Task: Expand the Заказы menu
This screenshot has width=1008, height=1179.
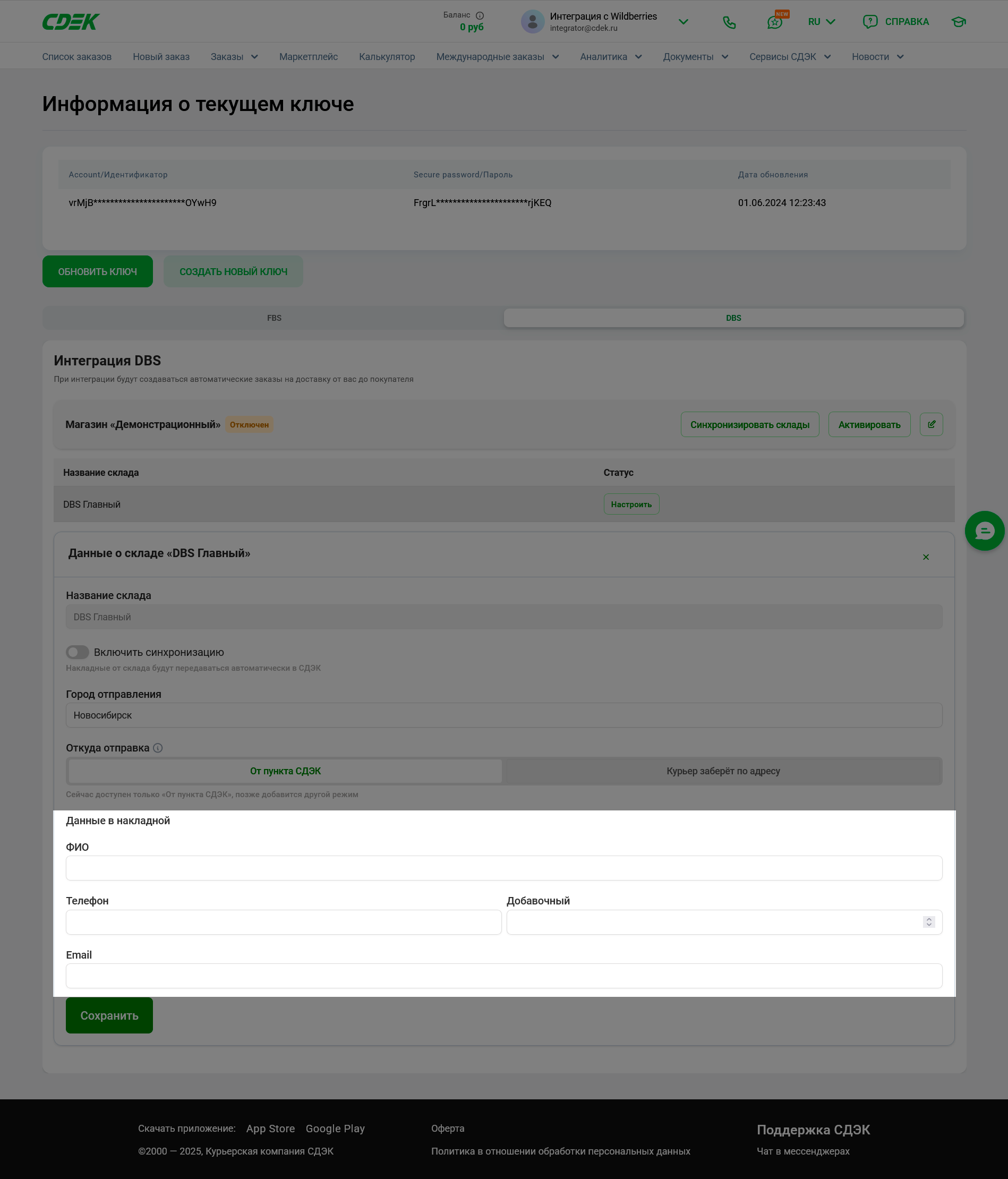Action: [x=235, y=57]
